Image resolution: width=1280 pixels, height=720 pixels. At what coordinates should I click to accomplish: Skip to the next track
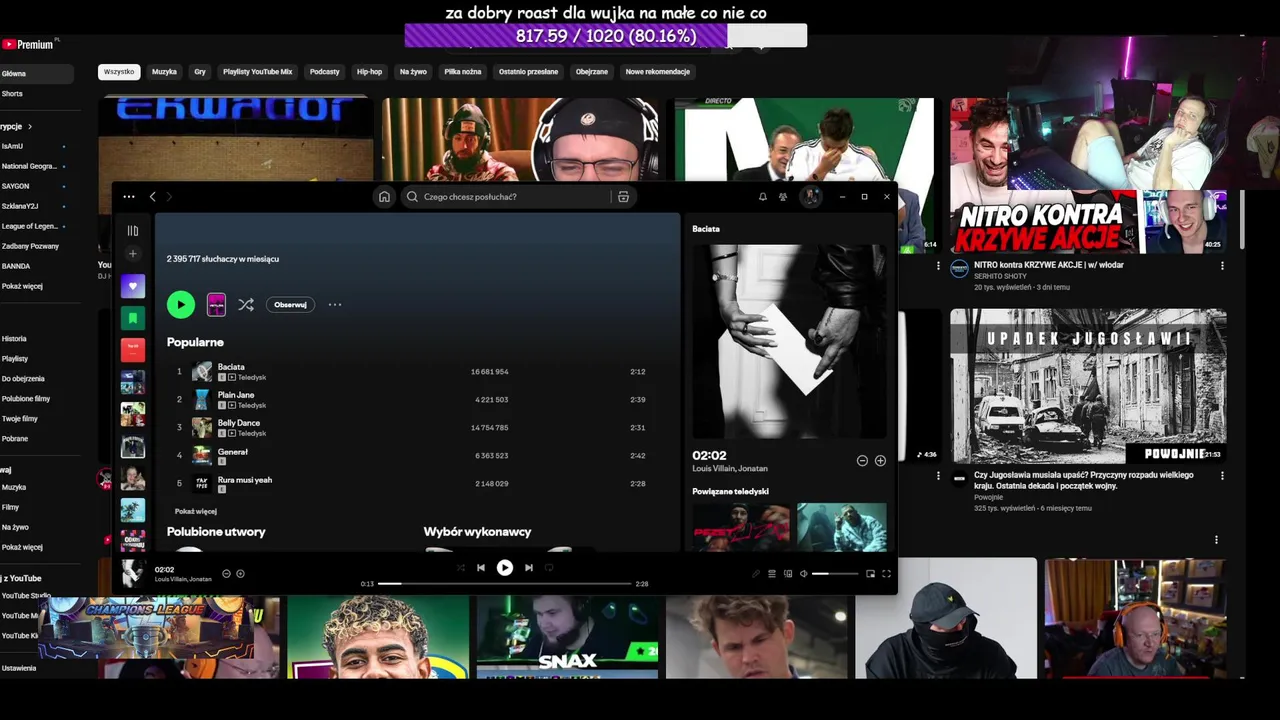(x=529, y=568)
